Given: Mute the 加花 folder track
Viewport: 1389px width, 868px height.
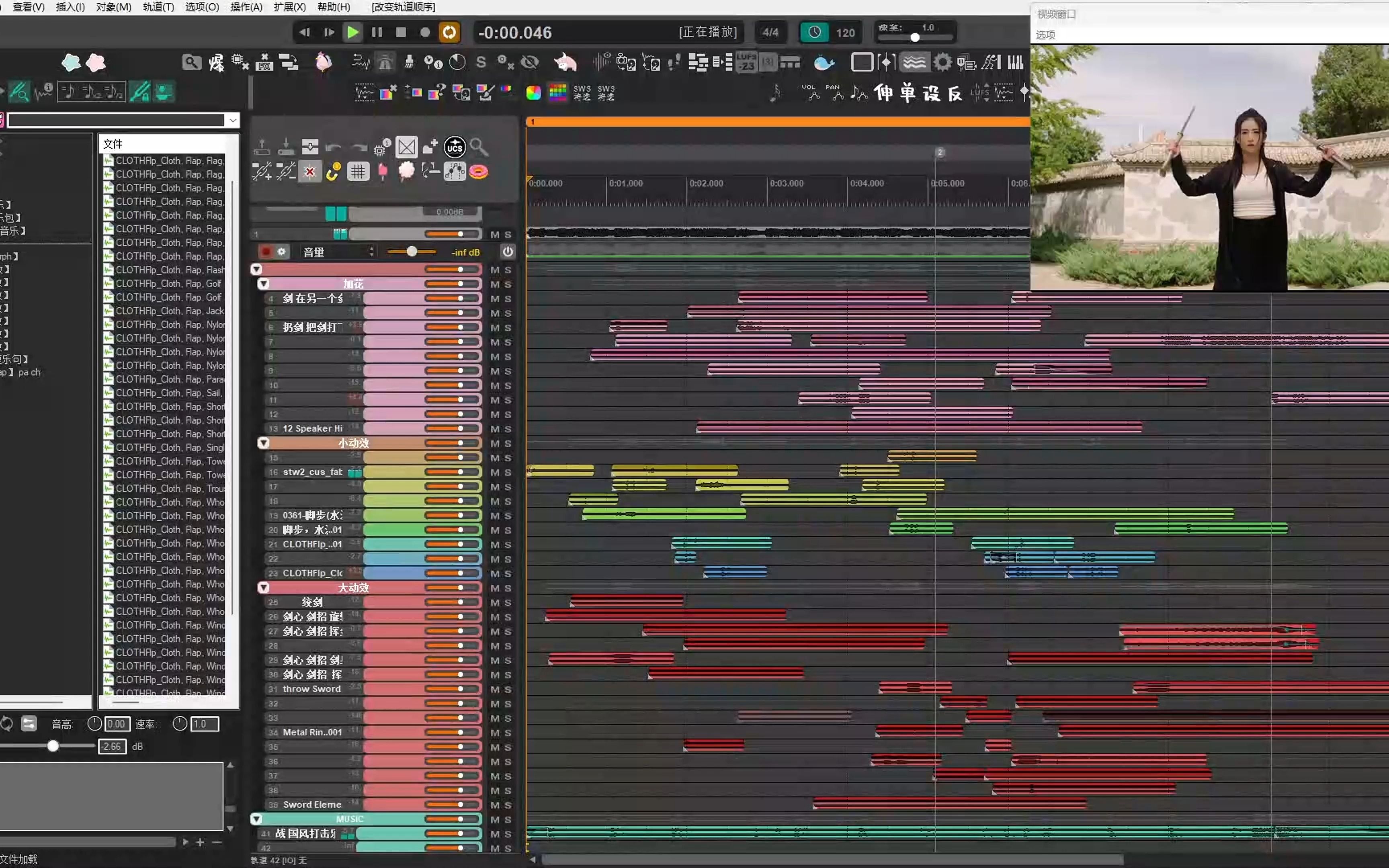Looking at the screenshot, I should pos(495,284).
